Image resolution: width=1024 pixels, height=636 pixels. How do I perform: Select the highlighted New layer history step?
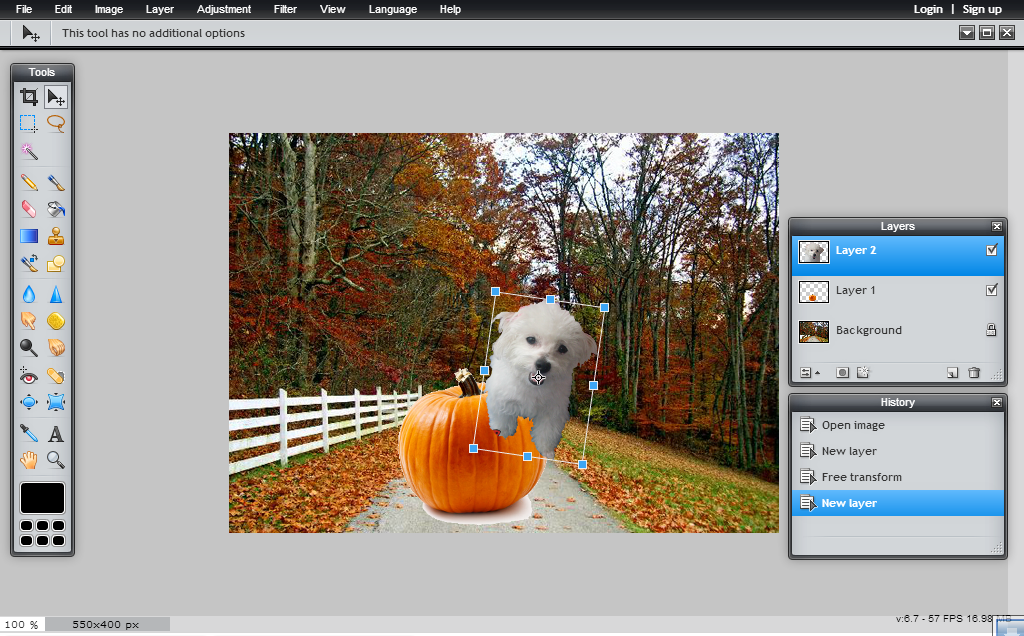(x=898, y=503)
